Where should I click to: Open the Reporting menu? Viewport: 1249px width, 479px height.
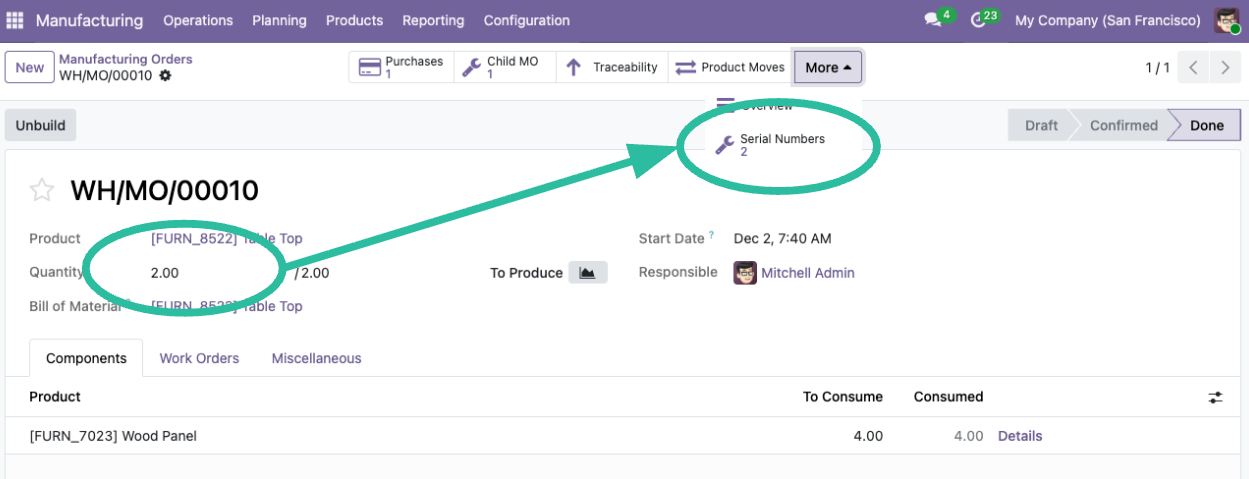pyautogui.click(x=433, y=20)
